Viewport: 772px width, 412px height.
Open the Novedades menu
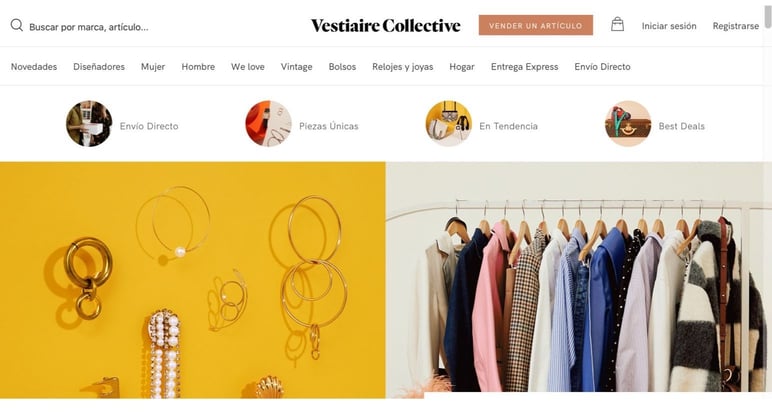tap(34, 66)
